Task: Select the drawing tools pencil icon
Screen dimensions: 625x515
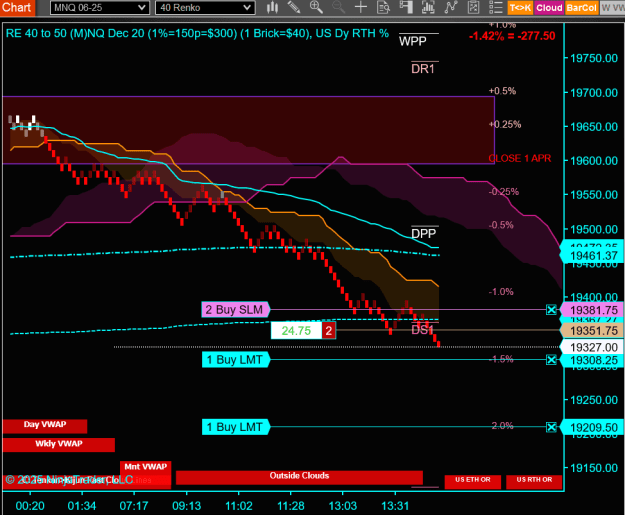Action: 294,7
